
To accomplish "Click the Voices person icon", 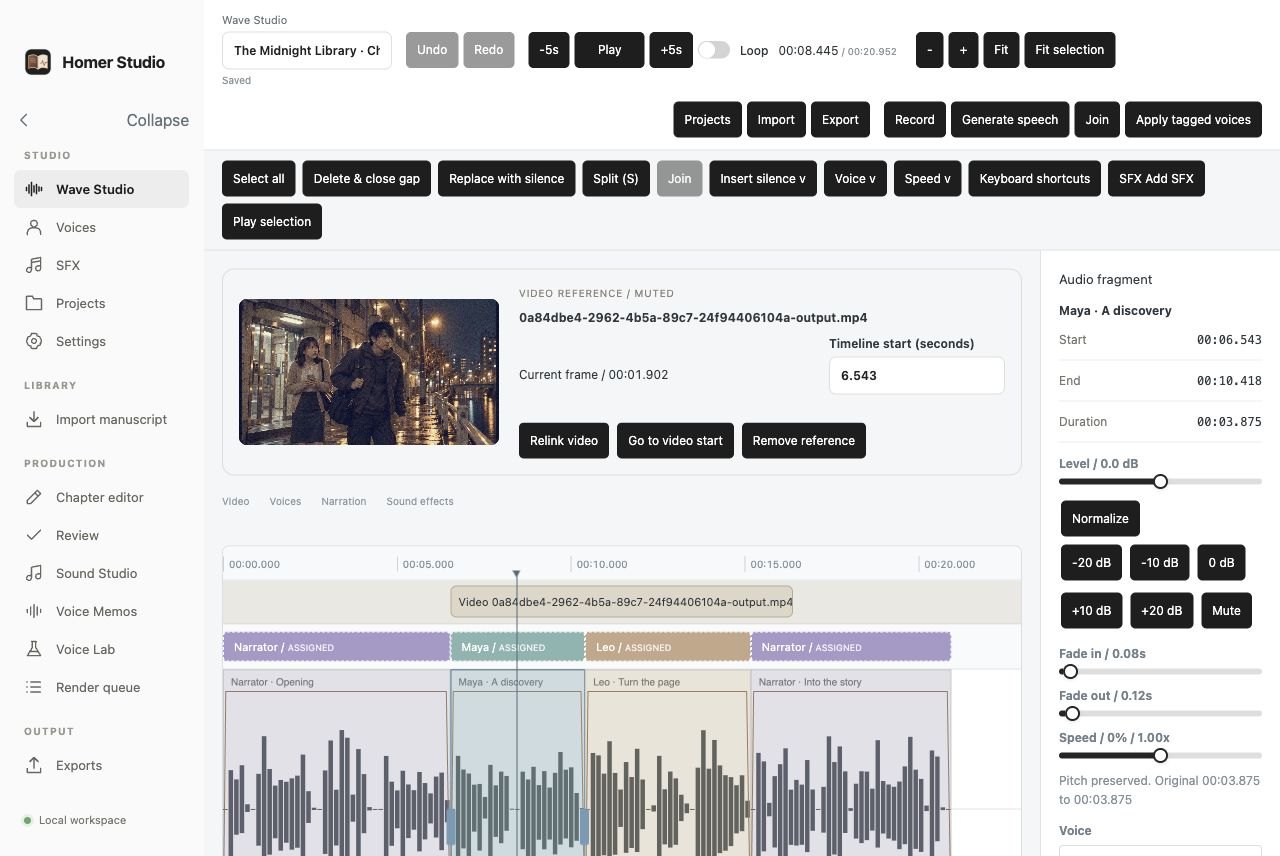I will [34, 227].
